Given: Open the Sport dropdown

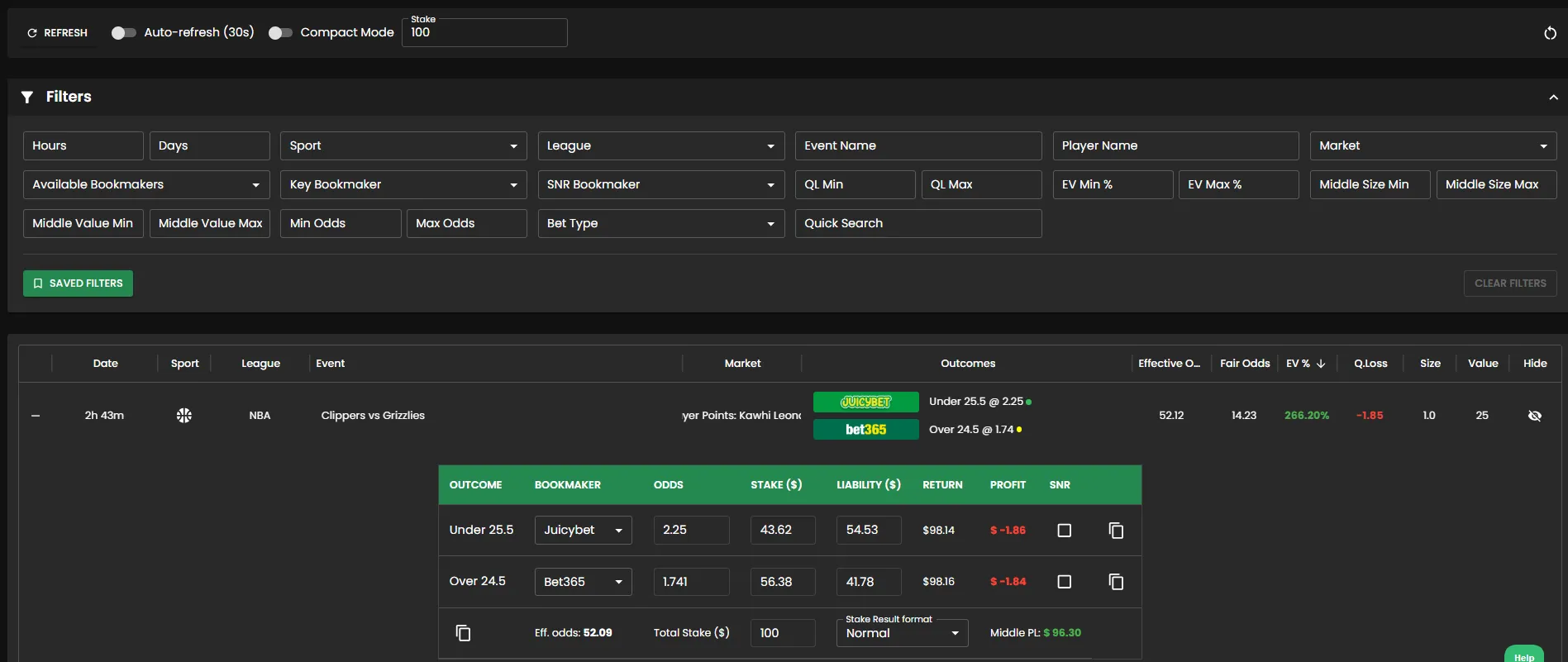Looking at the screenshot, I should point(403,145).
